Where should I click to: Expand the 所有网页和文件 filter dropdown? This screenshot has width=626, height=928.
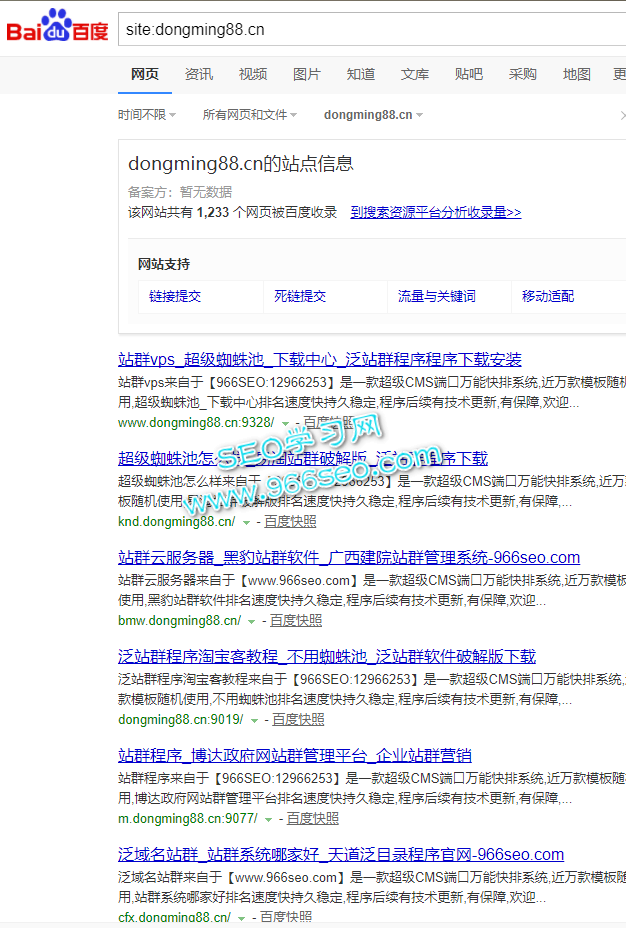pos(250,115)
